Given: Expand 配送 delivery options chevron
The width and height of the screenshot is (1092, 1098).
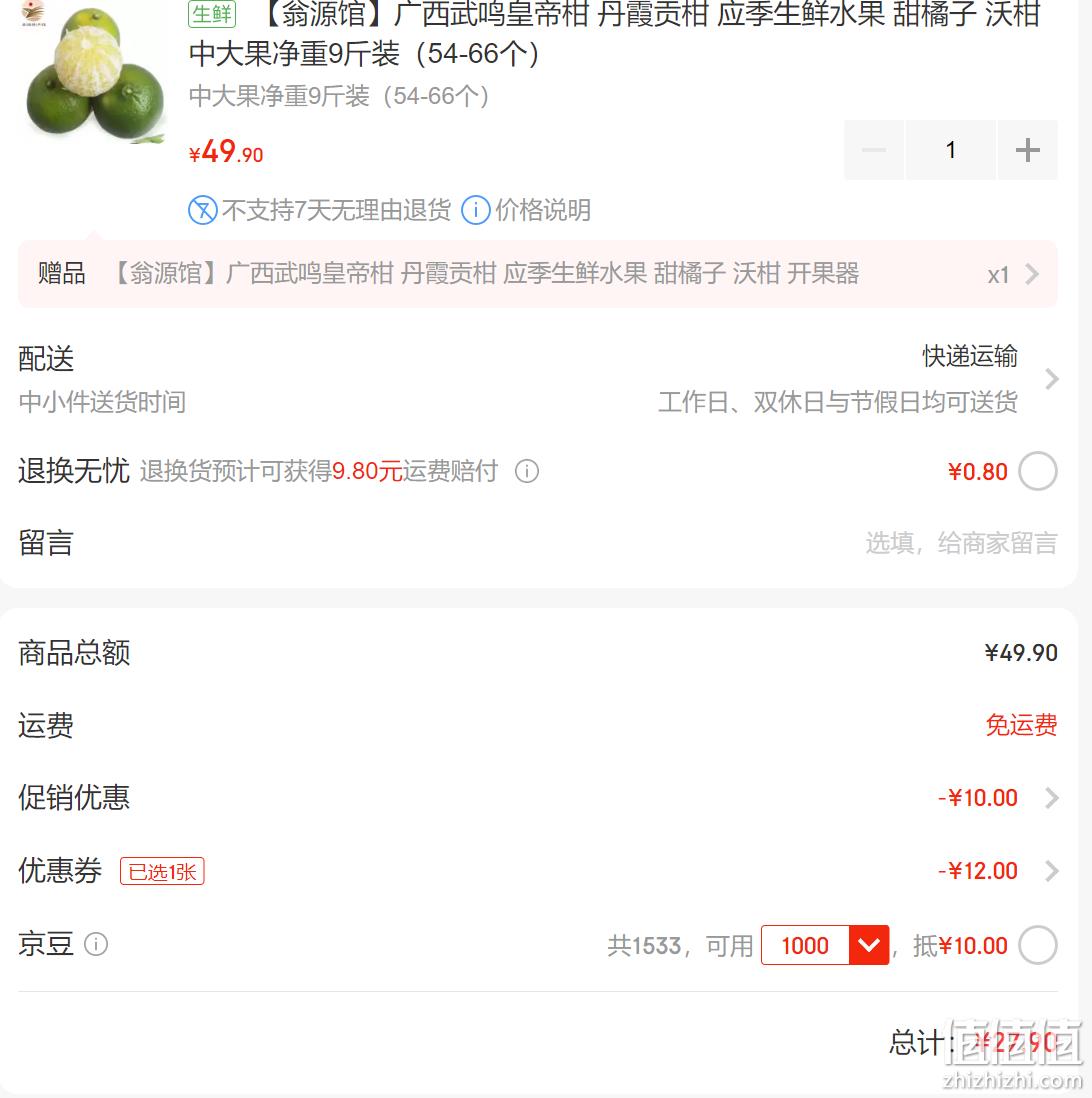Looking at the screenshot, I should click(1051, 379).
